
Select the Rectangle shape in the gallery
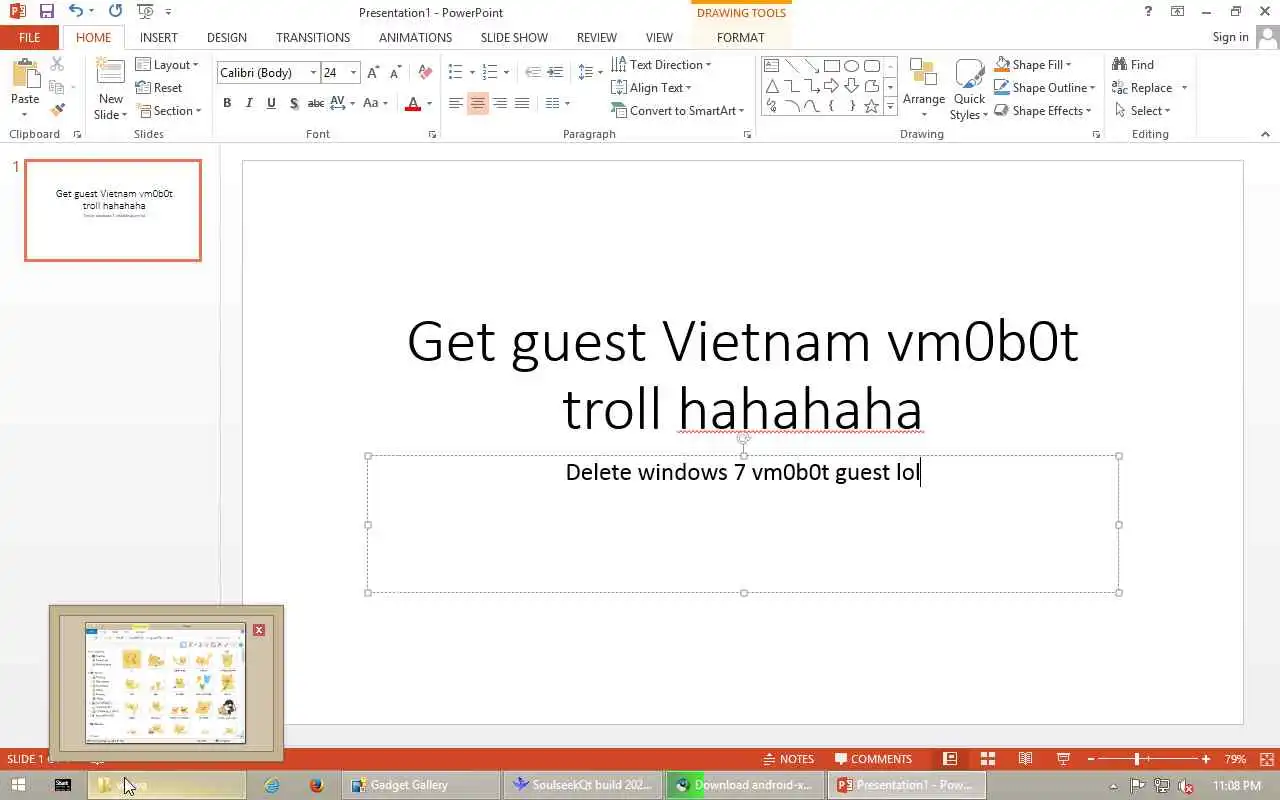831,66
